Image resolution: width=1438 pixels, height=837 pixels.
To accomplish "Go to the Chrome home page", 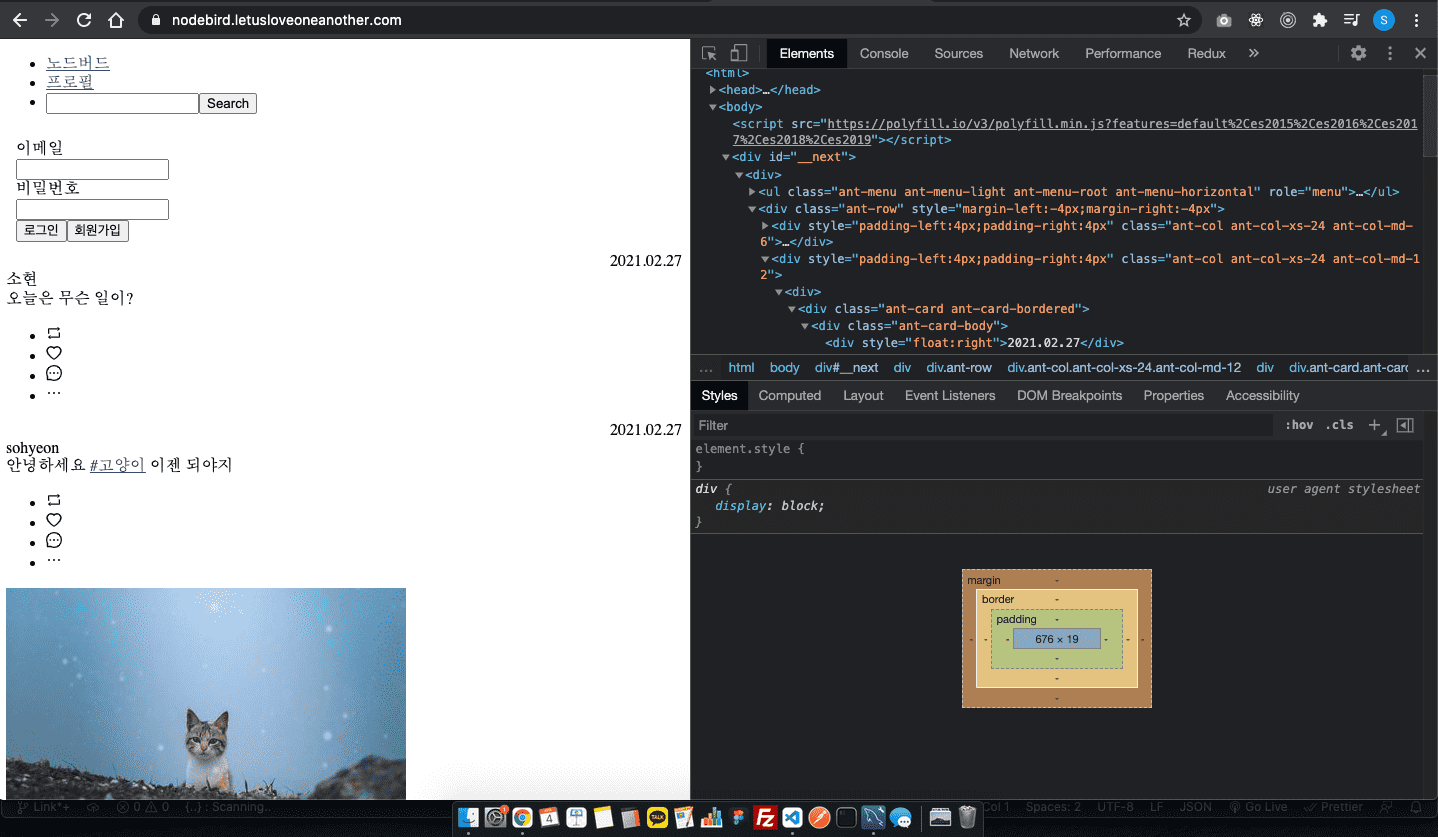I will 116,20.
